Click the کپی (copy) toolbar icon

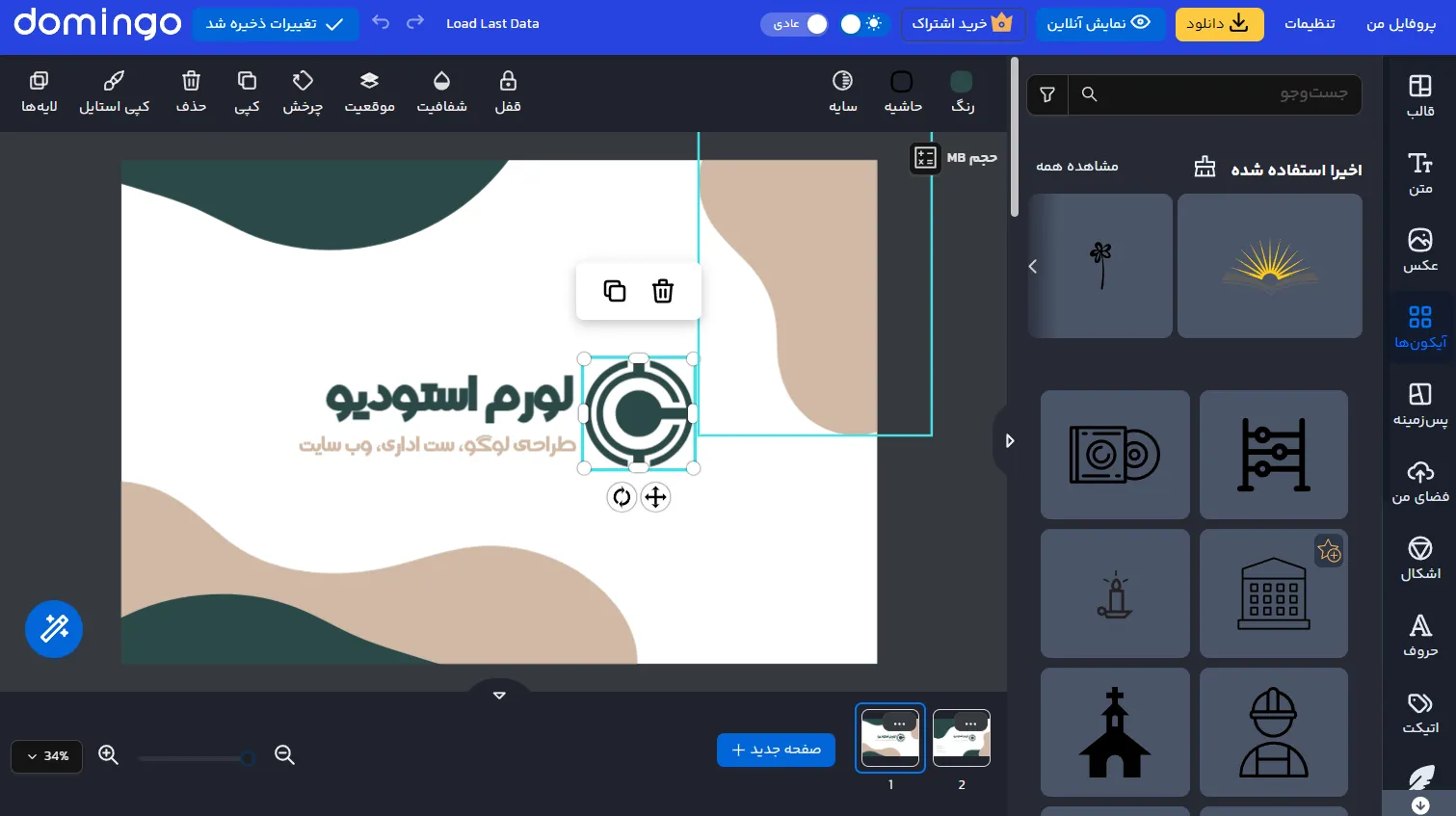pos(247,92)
